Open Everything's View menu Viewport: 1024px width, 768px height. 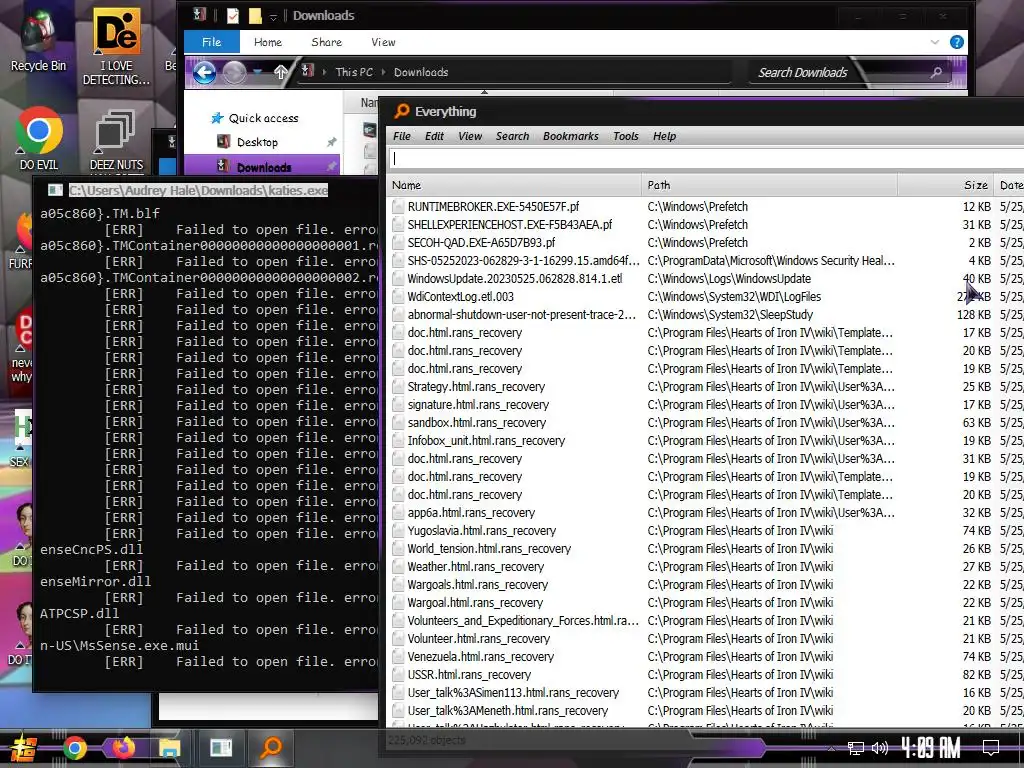(x=470, y=136)
